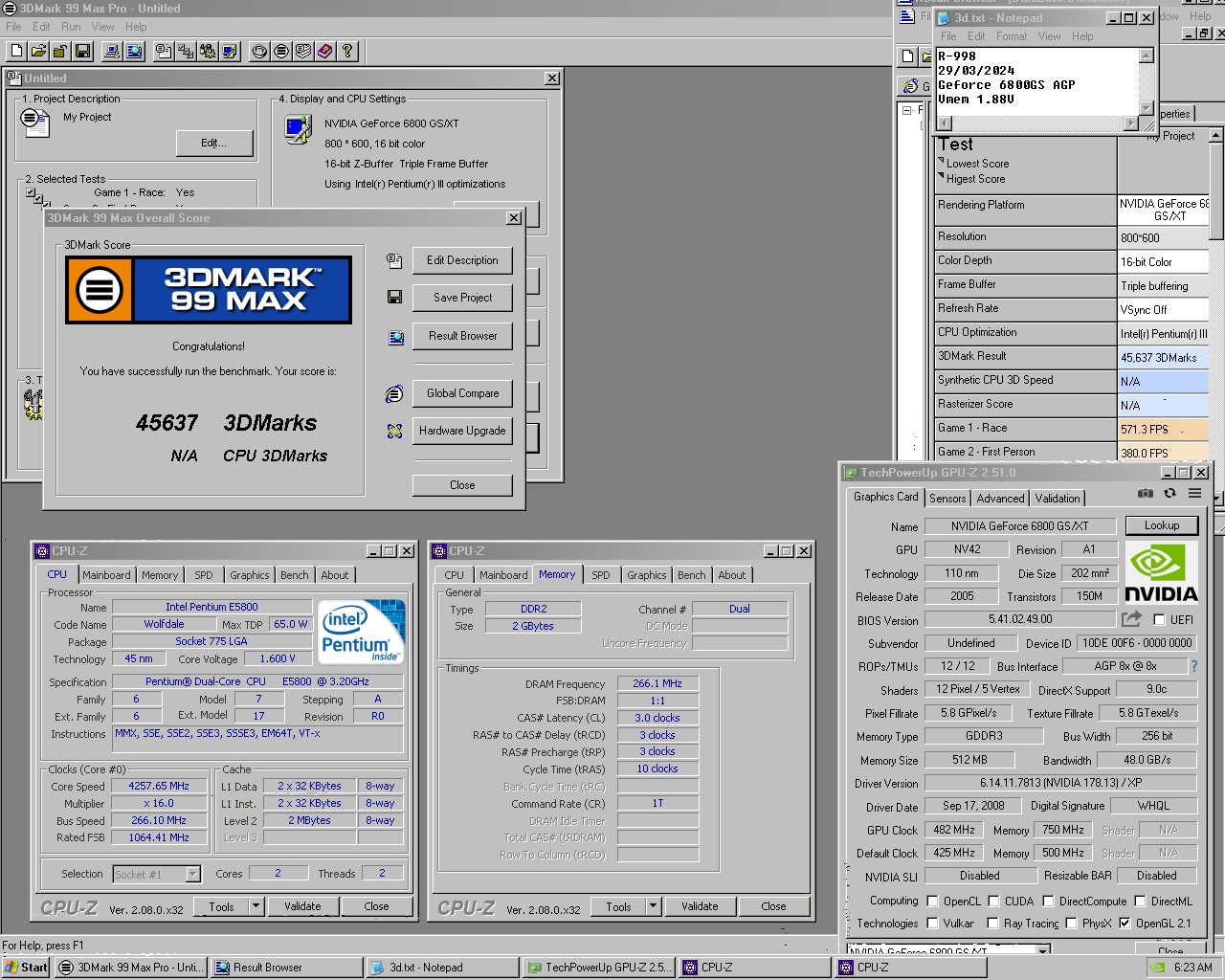
Task: Switch to Advanced tab in GPU-Z
Action: (x=1000, y=498)
